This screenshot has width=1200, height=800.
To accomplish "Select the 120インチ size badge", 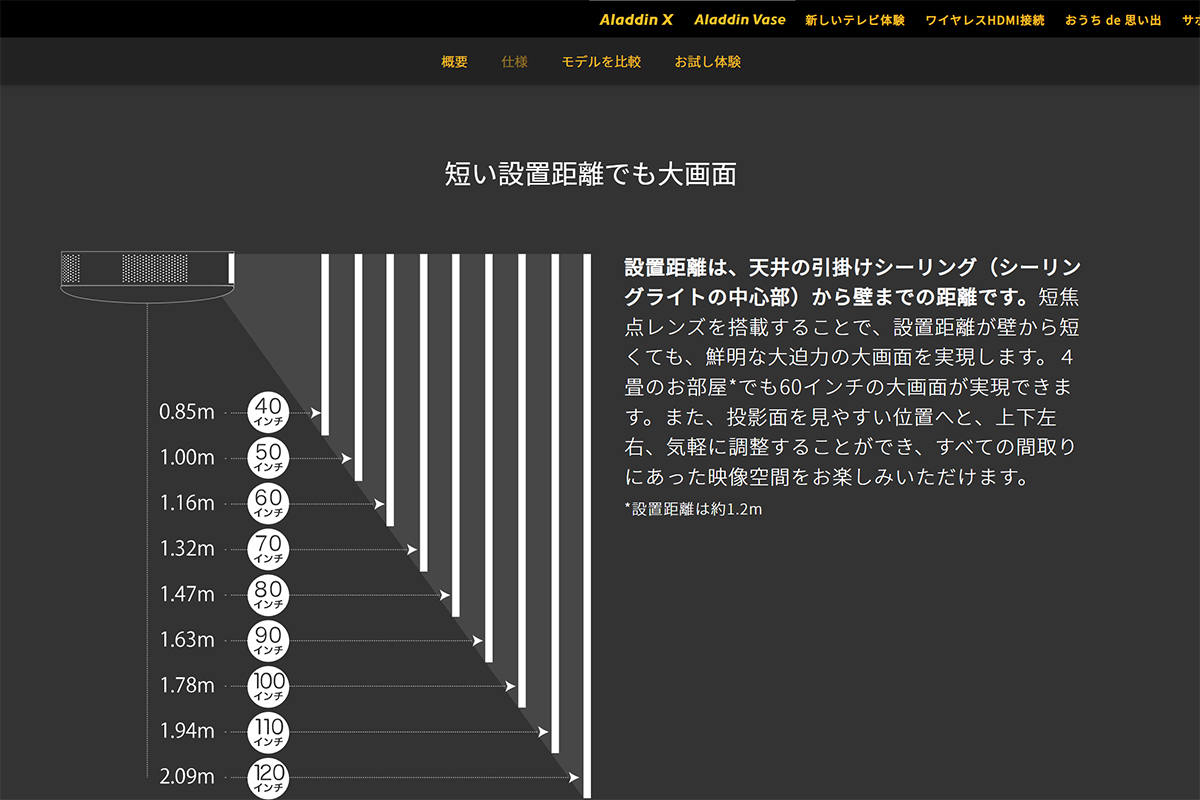I will 268,777.
